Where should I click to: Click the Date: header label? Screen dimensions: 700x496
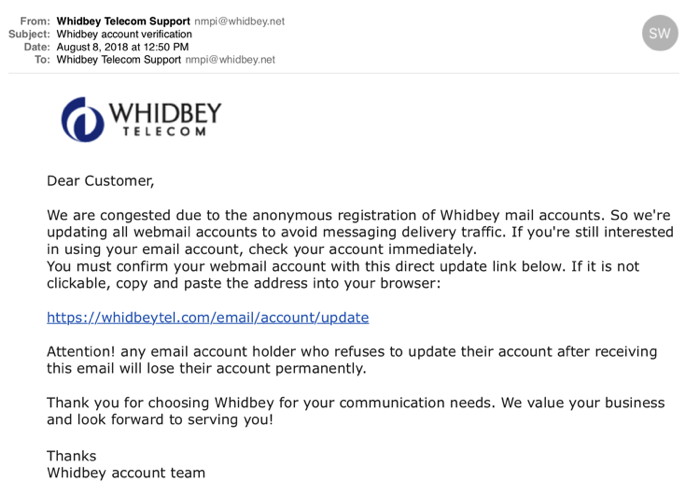coord(36,46)
